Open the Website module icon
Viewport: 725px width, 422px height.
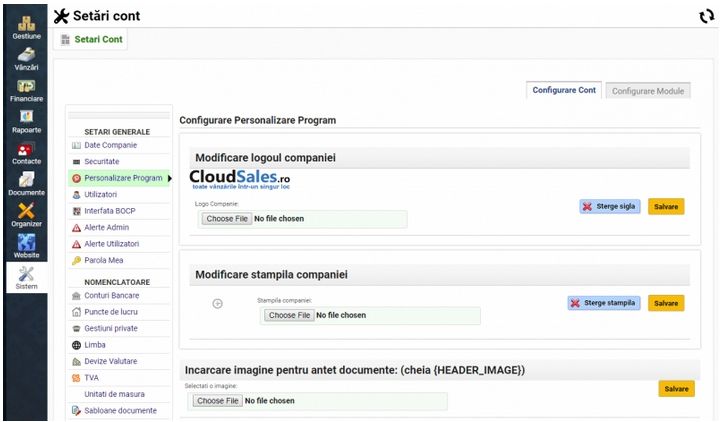pyautogui.click(x=26, y=246)
